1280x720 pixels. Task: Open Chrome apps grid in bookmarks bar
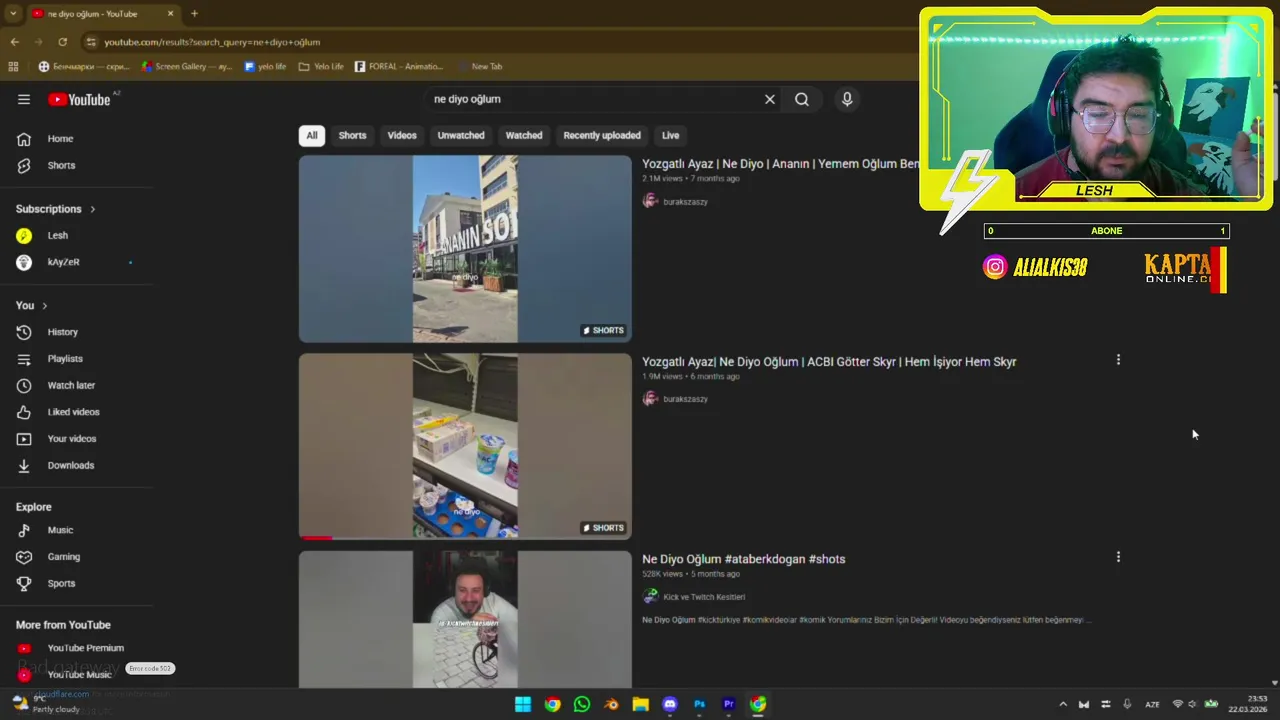pyautogui.click(x=13, y=66)
